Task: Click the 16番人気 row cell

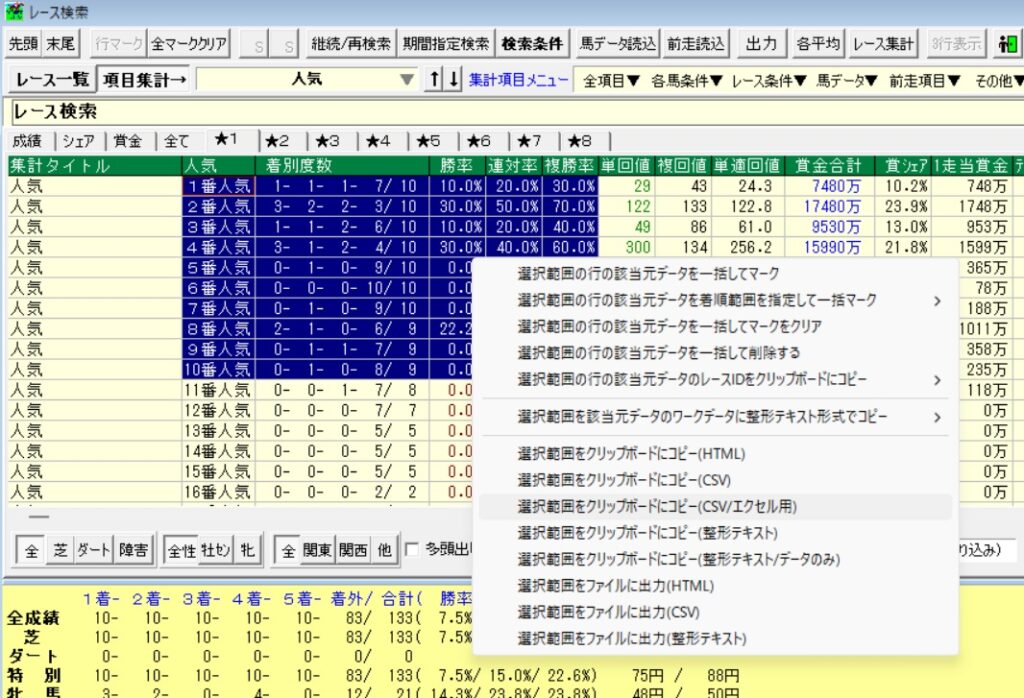Action: click(218, 492)
